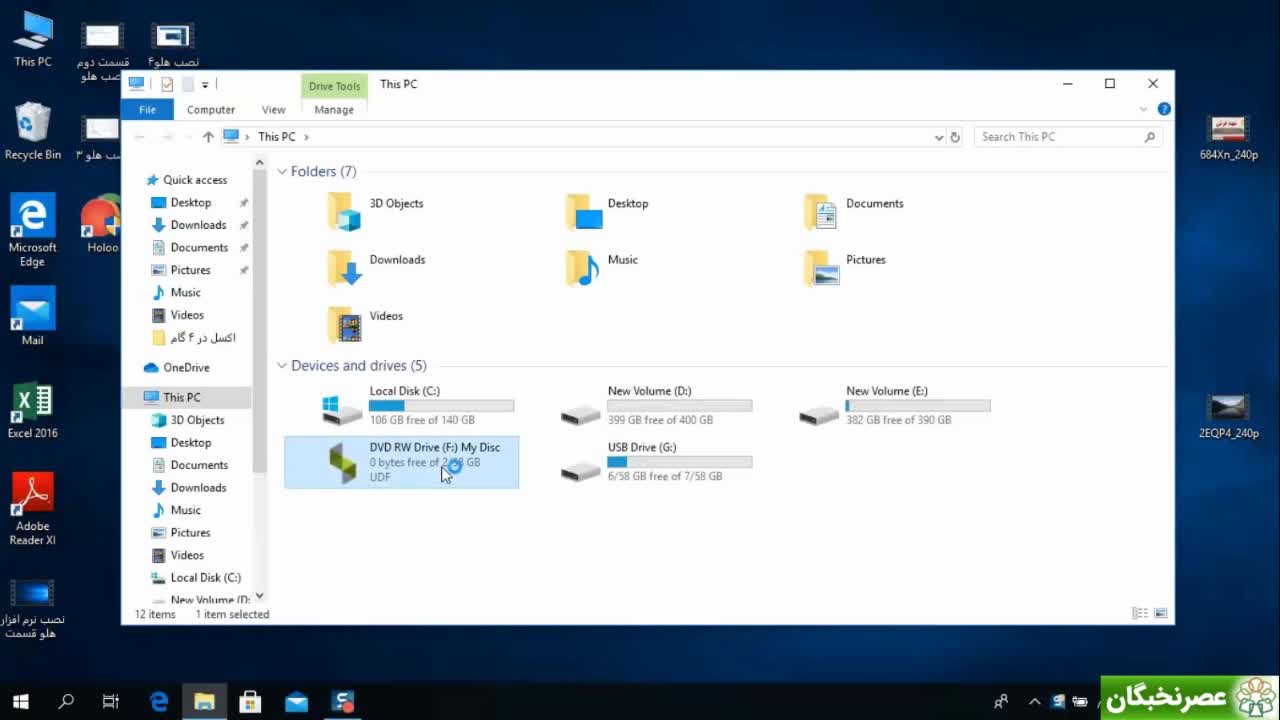
Task: Click the Up arrow navigation button
Action: tap(208, 137)
